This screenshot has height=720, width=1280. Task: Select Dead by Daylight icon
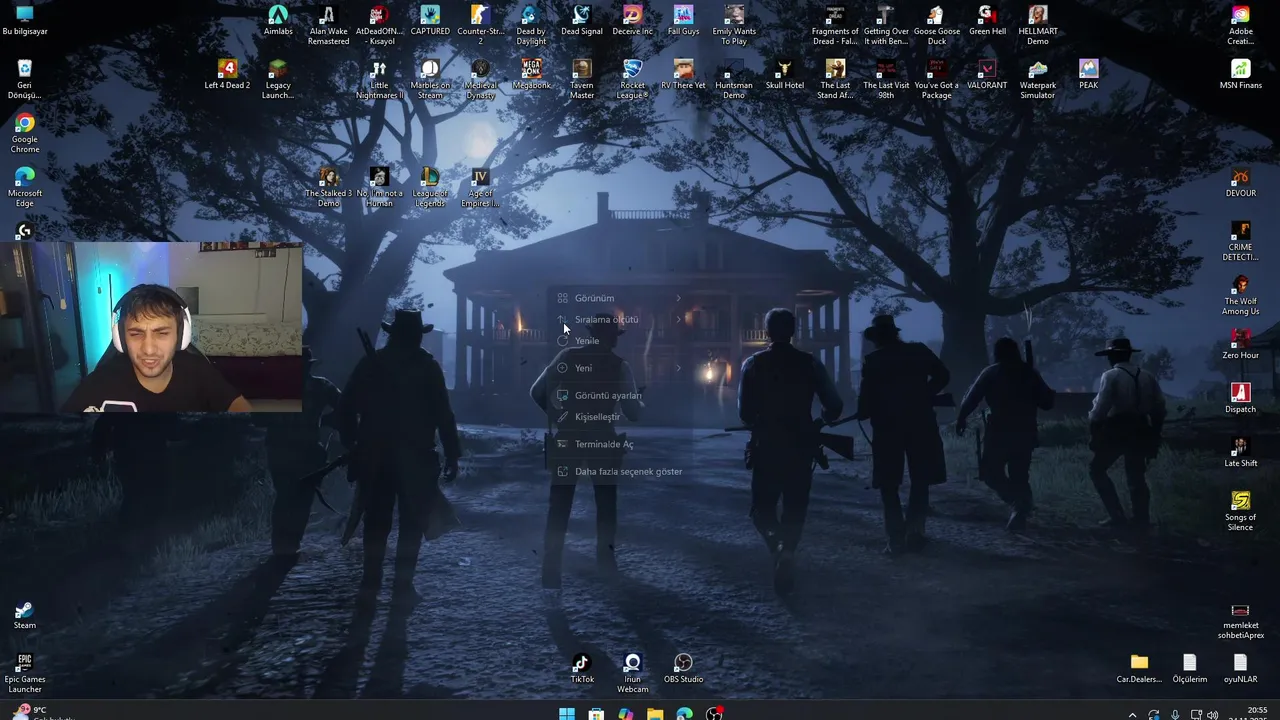pyautogui.click(x=531, y=25)
